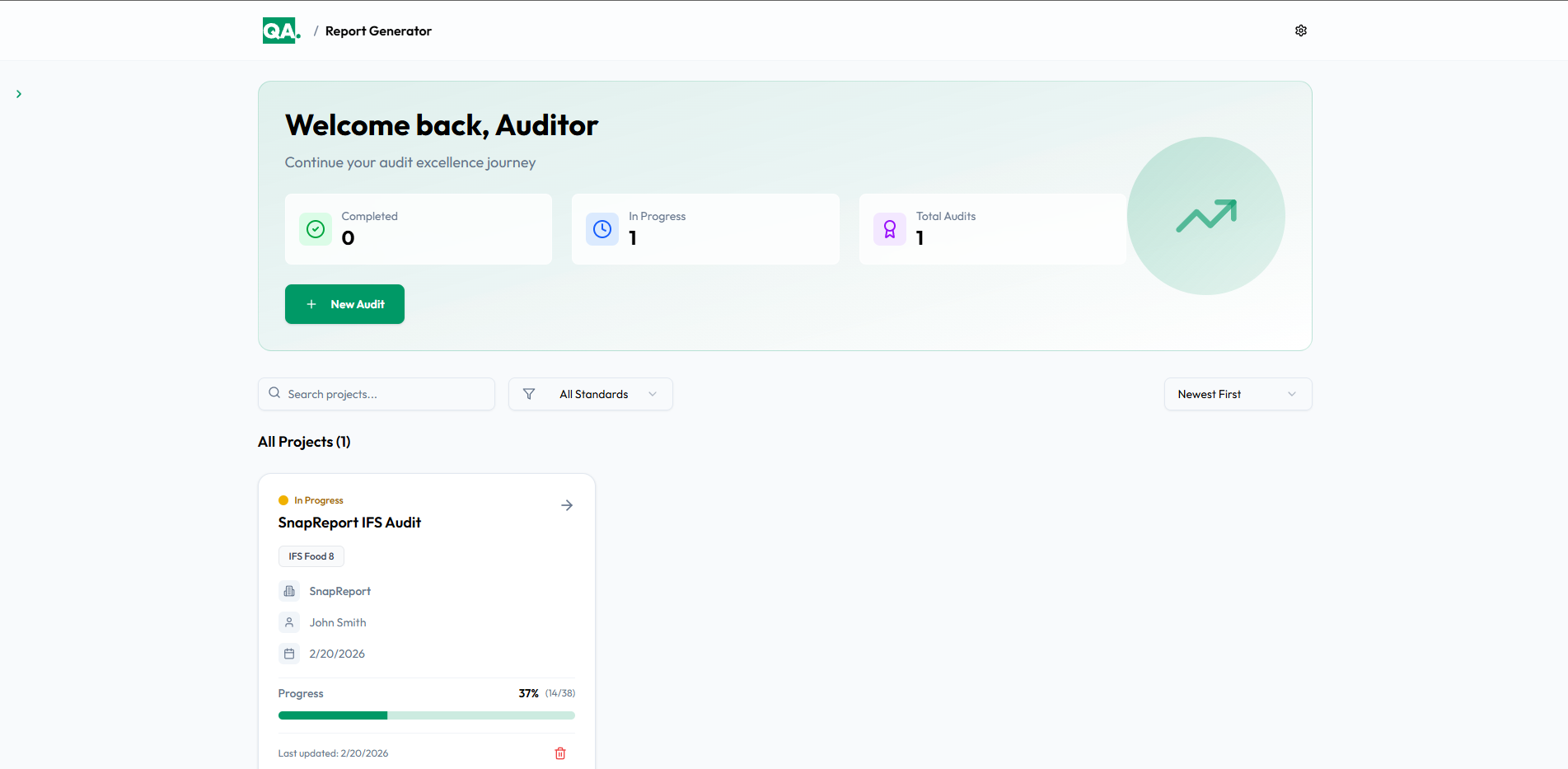This screenshot has width=1568, height=769.
Task: Delete the audit using the red trash icon
Action: [560, 753]
